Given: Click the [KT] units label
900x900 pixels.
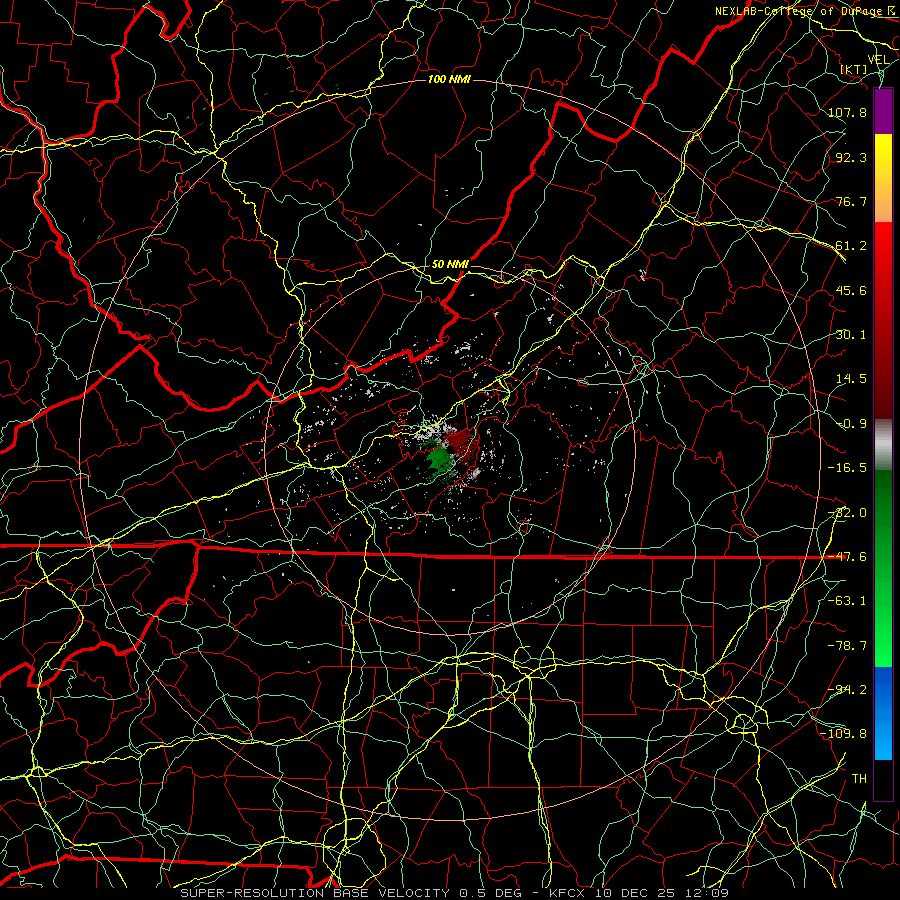Looking at the screenshot, I should [x=854, y=69].
